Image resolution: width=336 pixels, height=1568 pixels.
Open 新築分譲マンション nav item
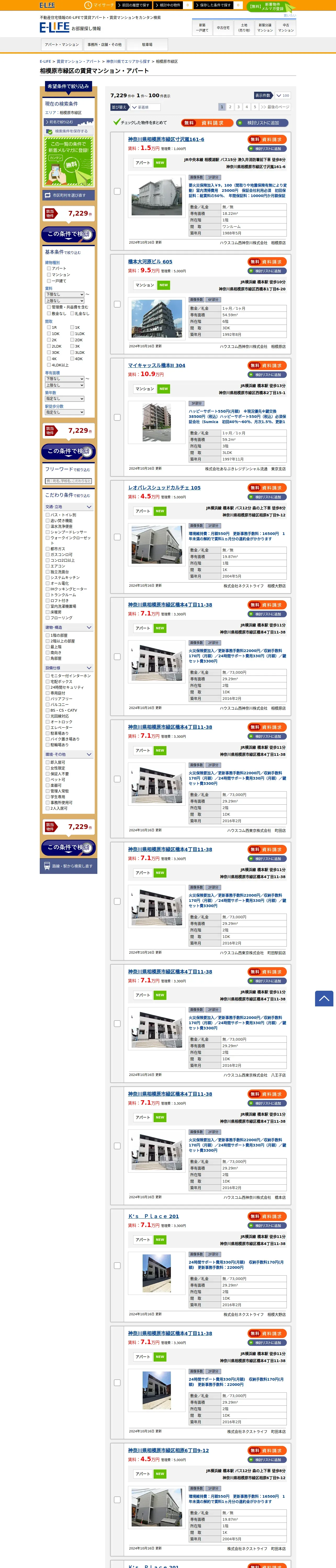[x=265, y=27]
